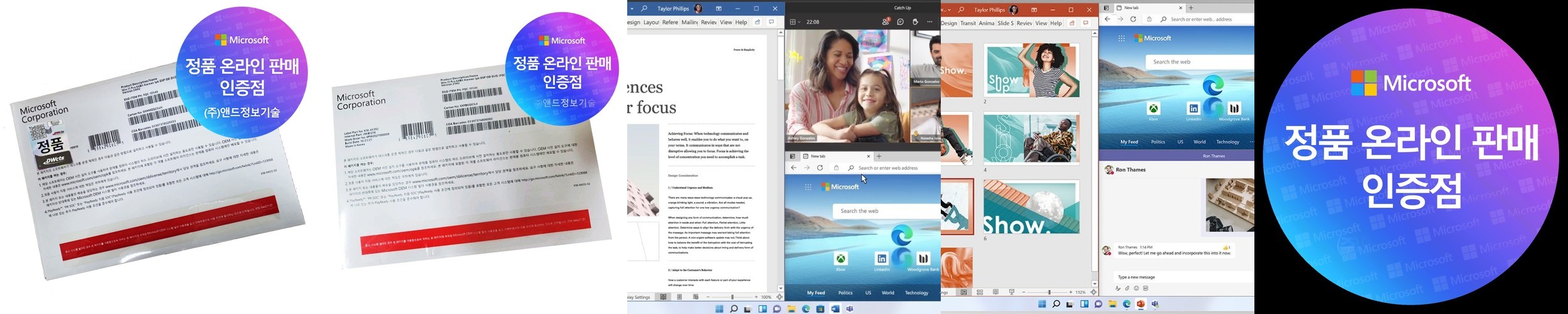Open the References tab in Word
Image resolution: width=1568 pixels, height=314 pixels.
(x=670, y=22)
